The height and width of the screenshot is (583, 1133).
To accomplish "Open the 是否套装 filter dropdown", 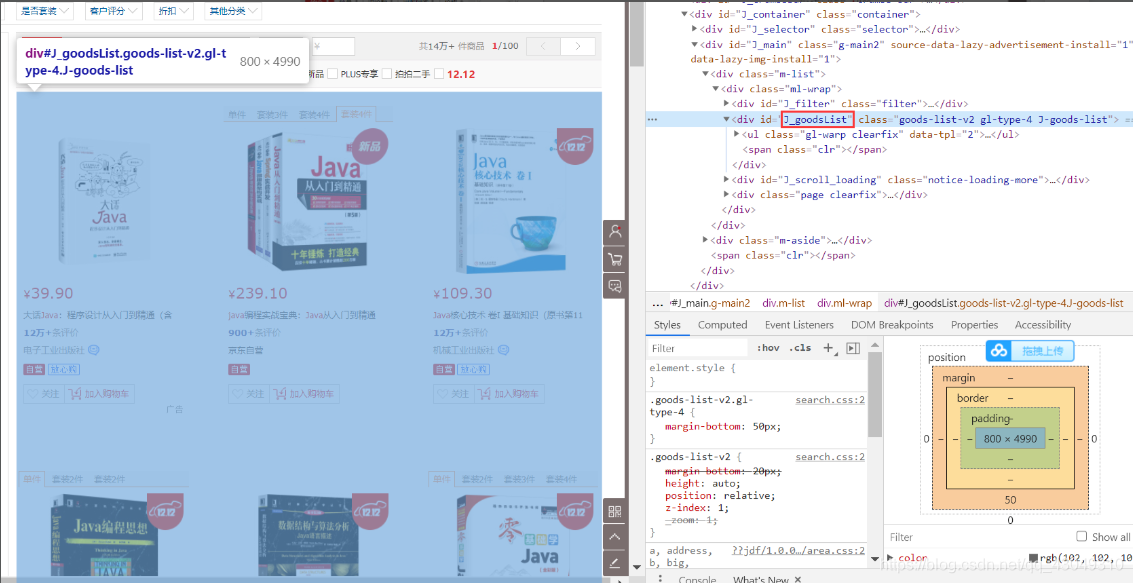I will pos(44,11).
